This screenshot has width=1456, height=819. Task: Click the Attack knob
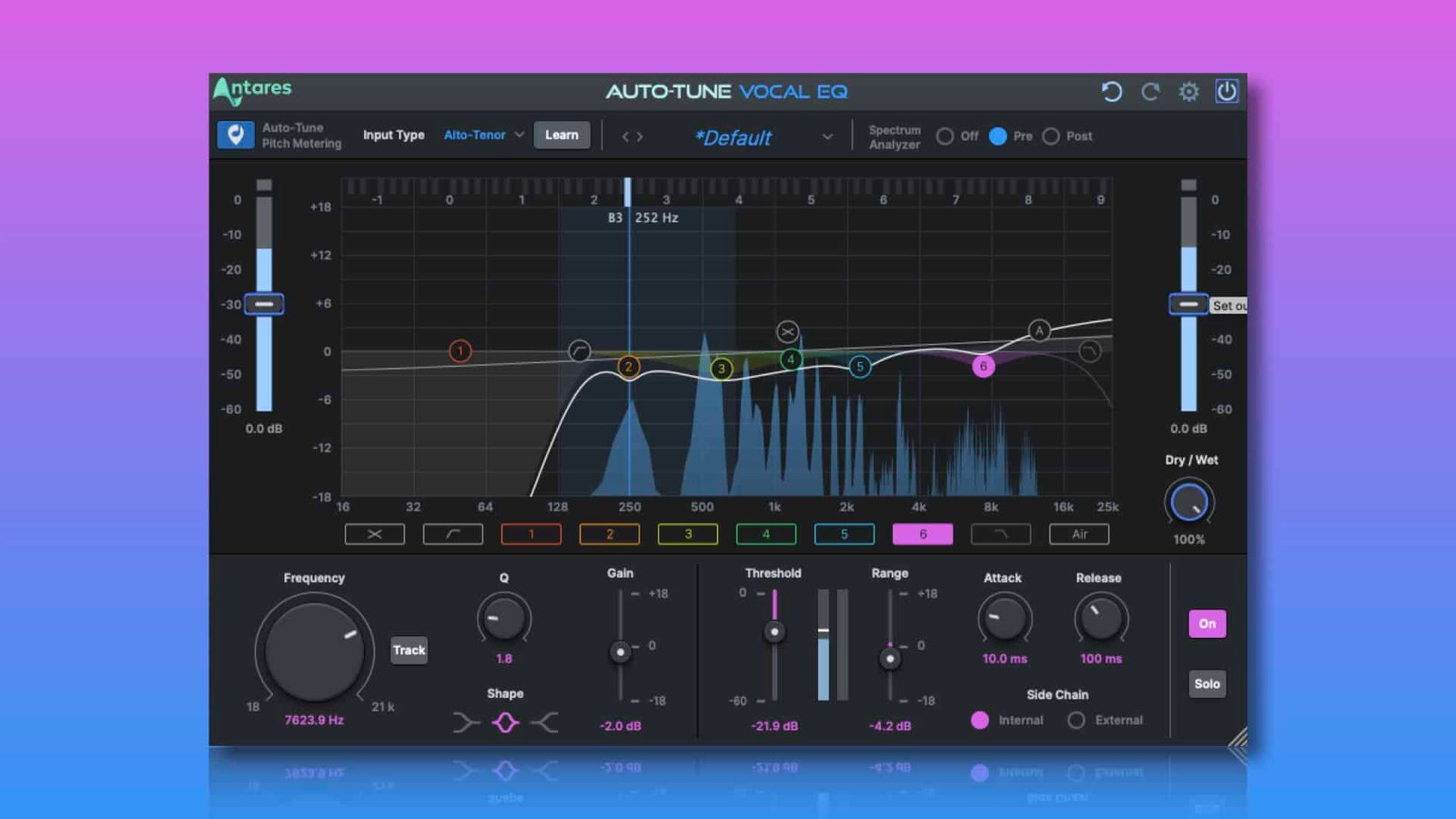(x=1005, y=620)
